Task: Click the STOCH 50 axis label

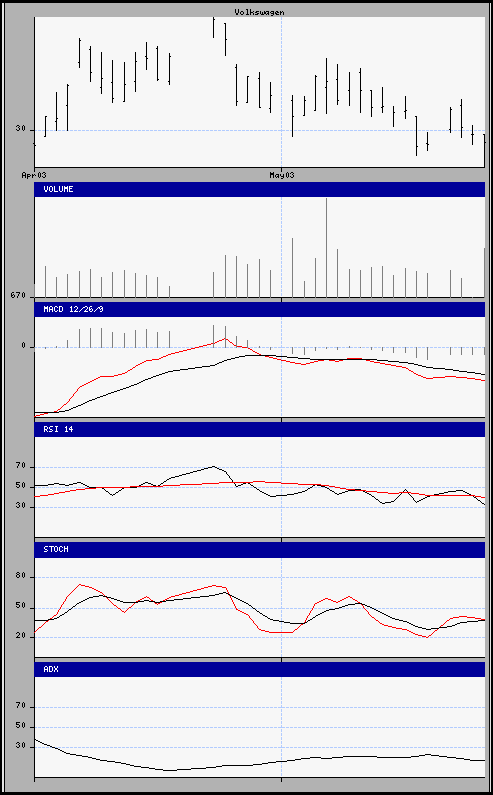Action: [x=21, y=607]
